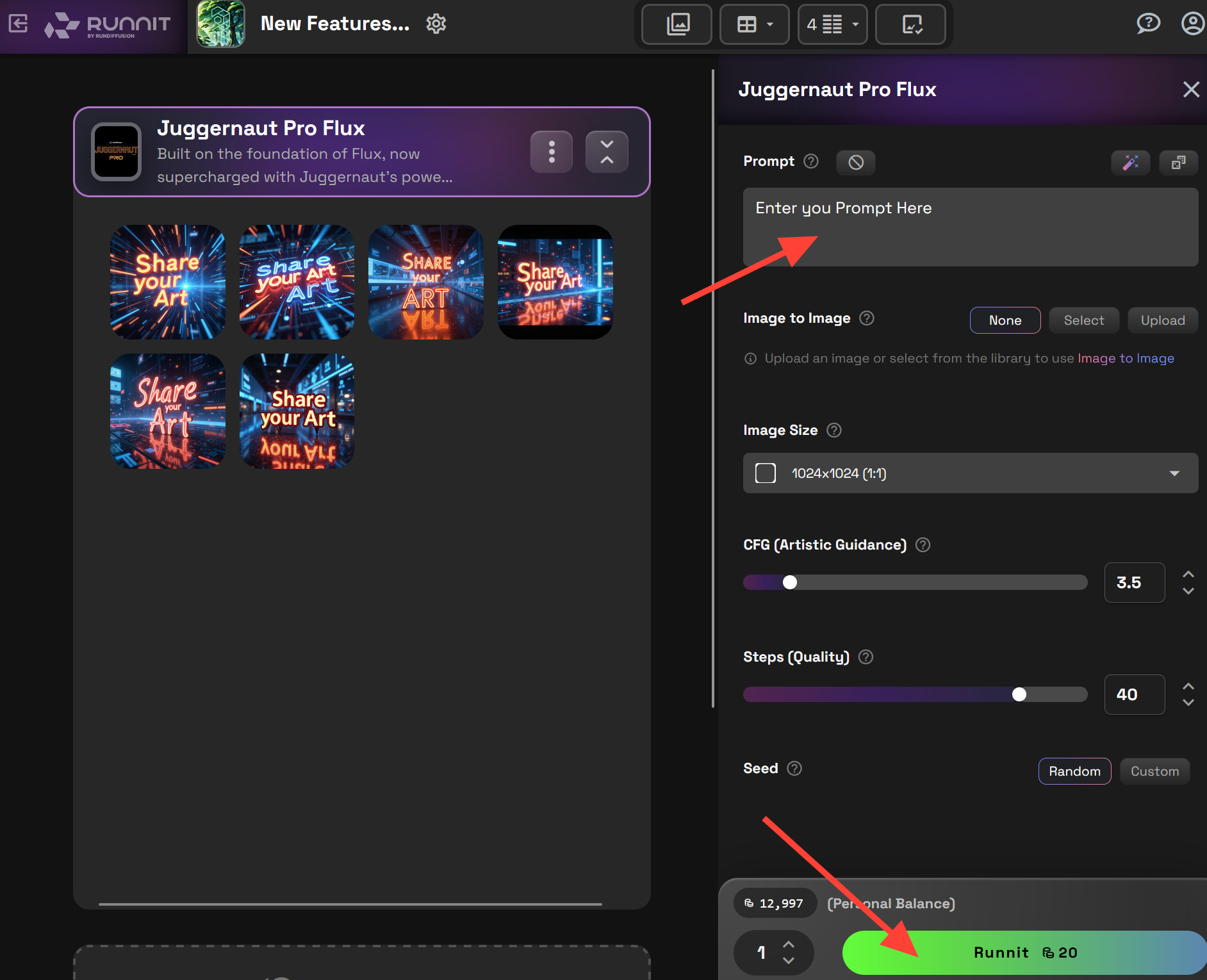This screenshot has width=1207, height=980.
Task: Decrease the image count stepper
Action: tap(789, 961)
